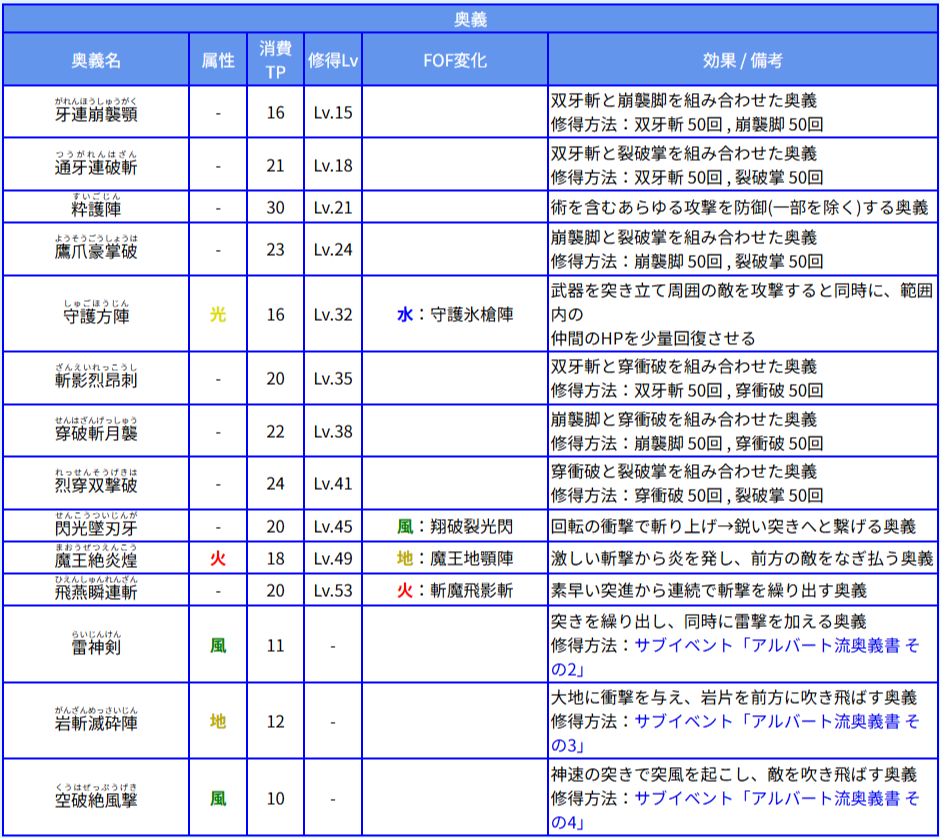Click the Lv.21 level cell for 粋護陣
Image resolution: width=940 pixels, height=838 pixels.
pyautogui.click(x=333, y=207)
